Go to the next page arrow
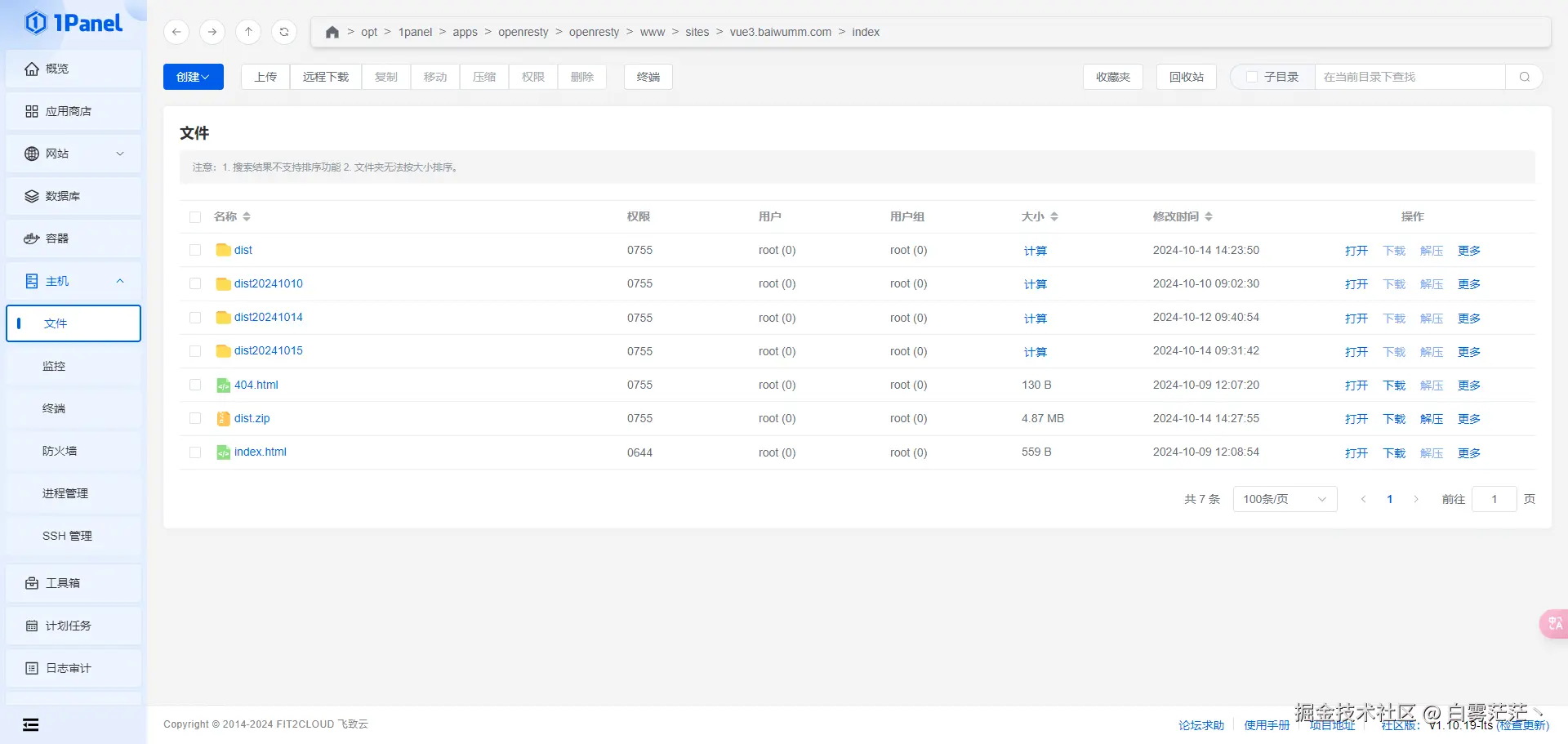The width and height of the screenshot is (1568, 744). pyautogui.click(x=1416, y=499)
